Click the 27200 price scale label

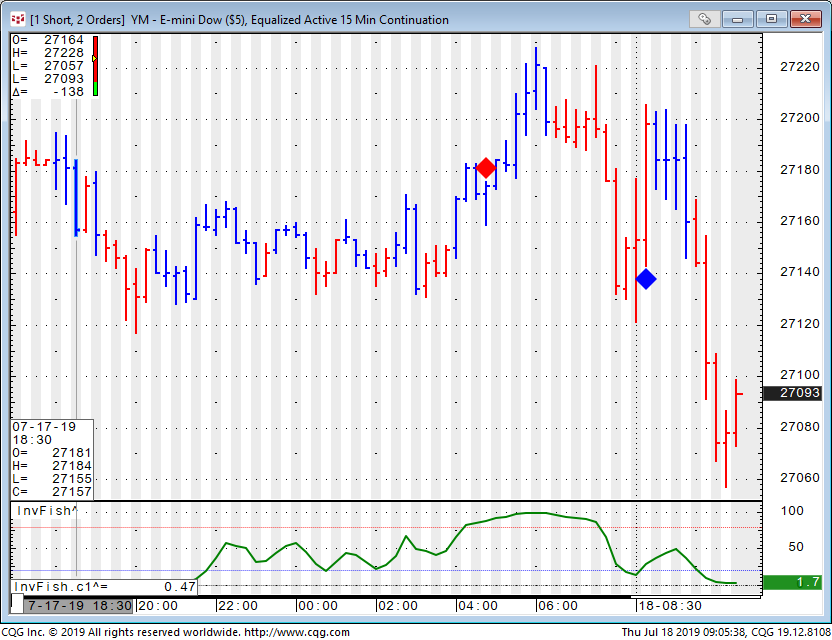click(798, 118)
